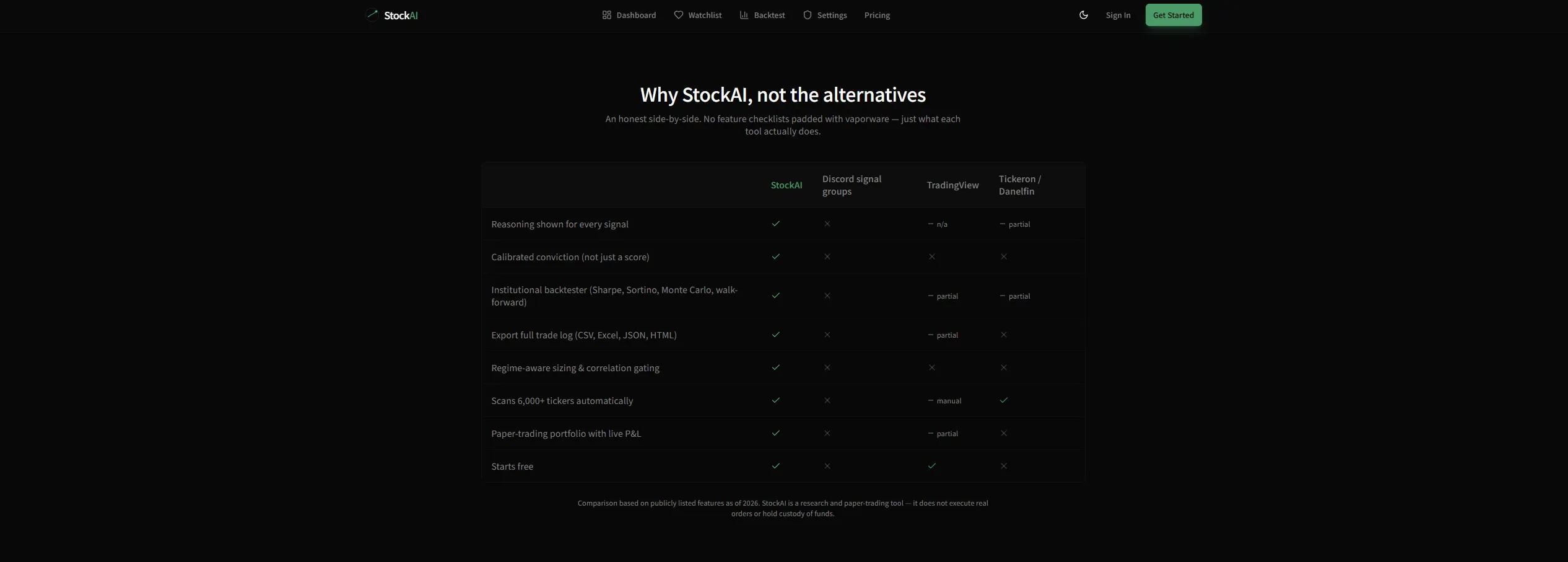Click the 'Institutional backtester' row label
This screenshot has width=1568, height=562.
[x=614, y=296]
